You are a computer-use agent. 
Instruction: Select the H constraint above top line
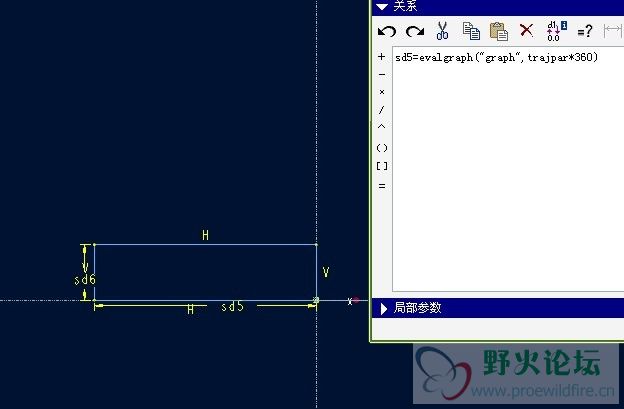(x=205, y=236)
